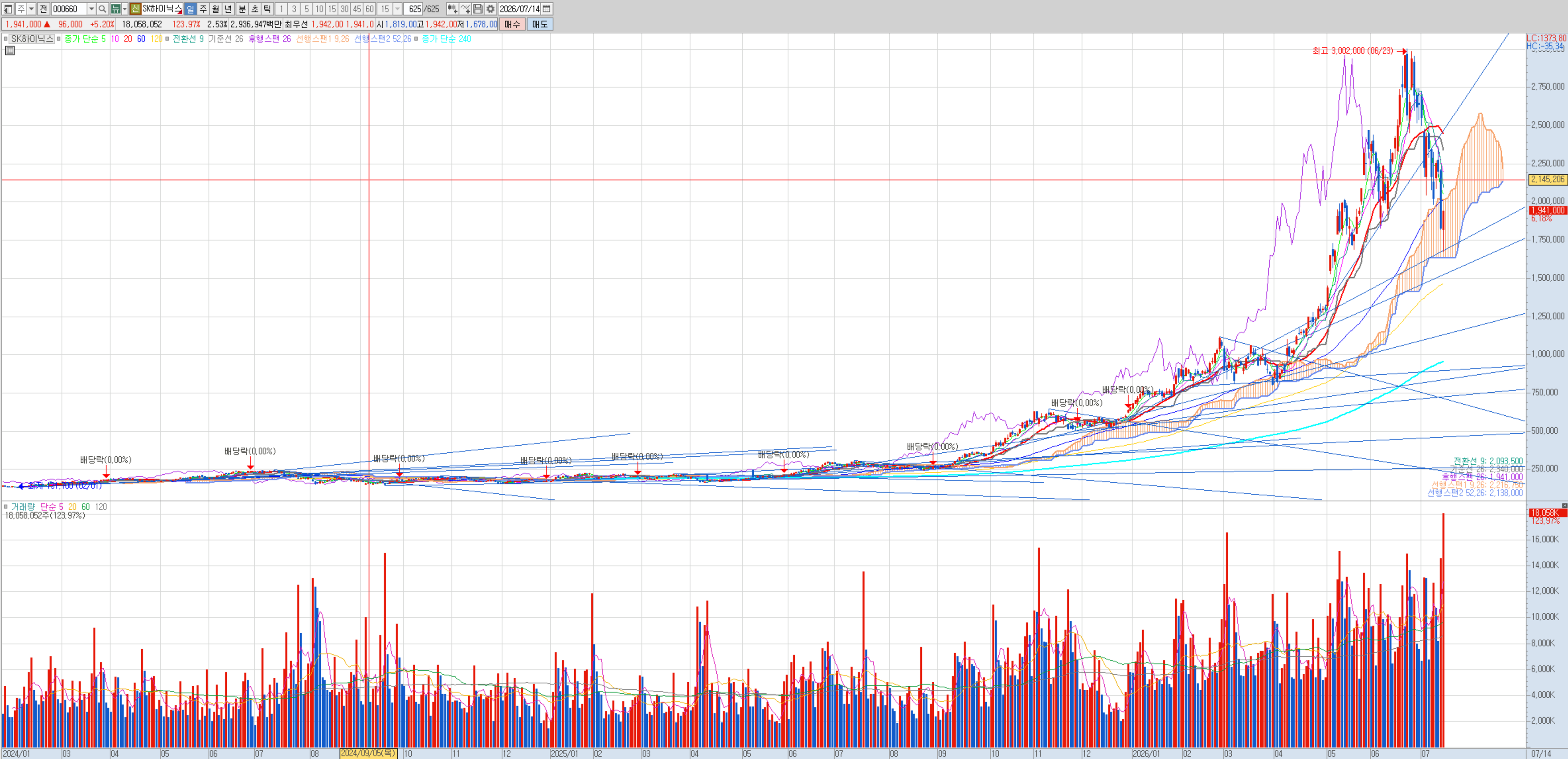This screenshot has width=1568, height=759.
Task: Click the crosshair price label 2,145,206
Action: [x=1547, y=180]
